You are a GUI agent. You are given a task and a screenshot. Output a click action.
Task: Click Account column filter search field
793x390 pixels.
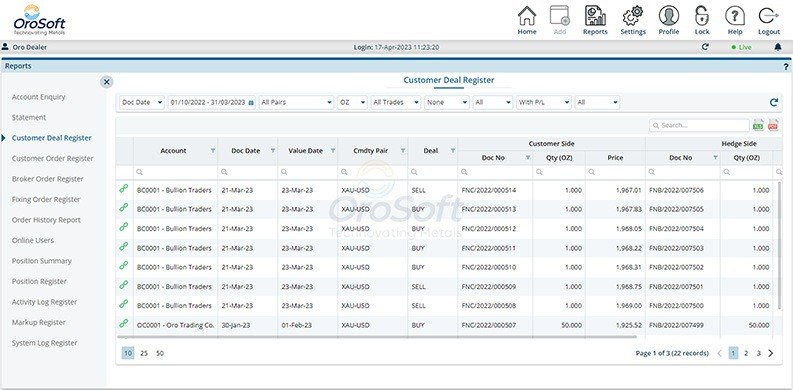click(175, 172)
